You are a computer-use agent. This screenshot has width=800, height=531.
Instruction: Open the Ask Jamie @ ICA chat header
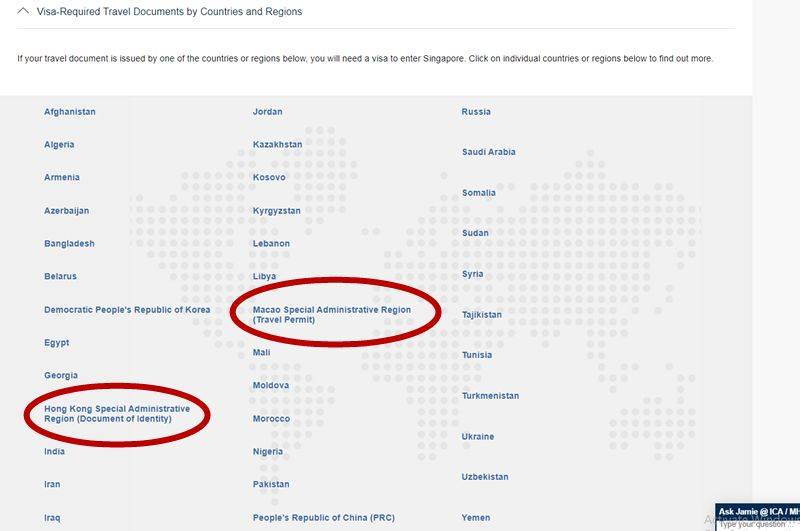758,511
